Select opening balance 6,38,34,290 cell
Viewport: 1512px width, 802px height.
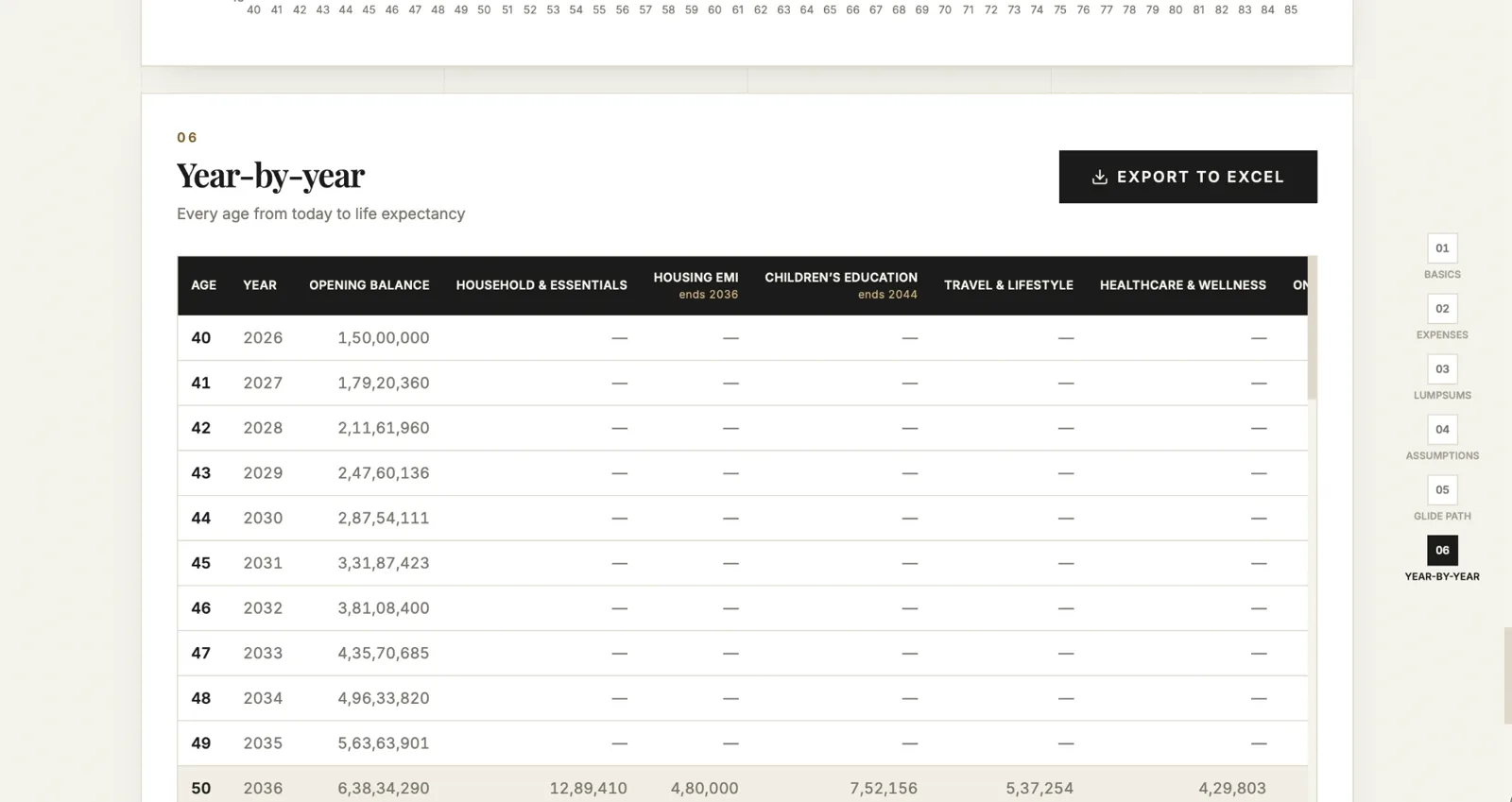tap(384, 789)
